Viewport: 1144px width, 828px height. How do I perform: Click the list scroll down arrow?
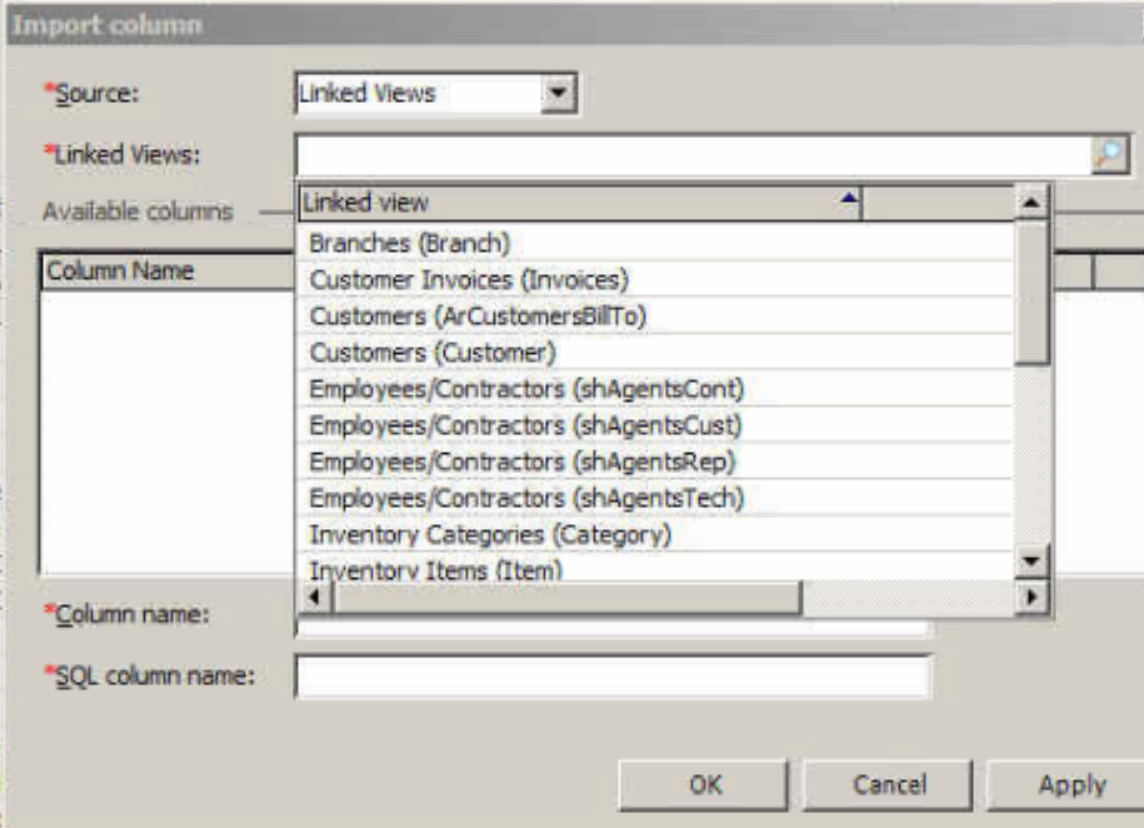click(x=1031, y=561)
